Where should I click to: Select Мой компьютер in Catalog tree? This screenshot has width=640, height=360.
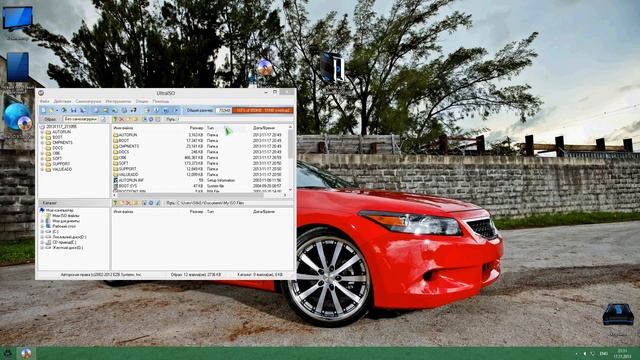[60, 210]
